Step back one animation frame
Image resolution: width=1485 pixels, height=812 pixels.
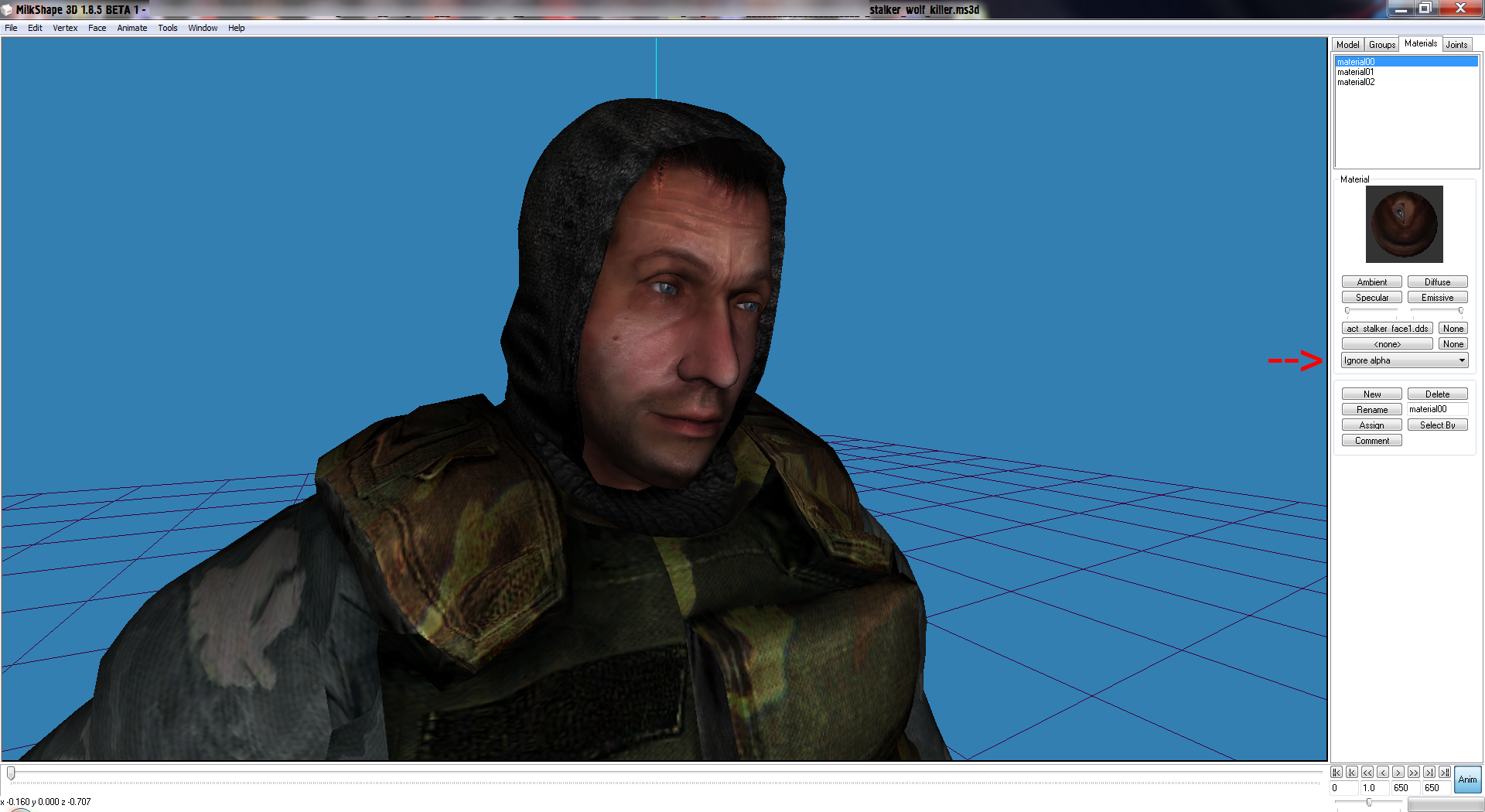[1383, 773]
